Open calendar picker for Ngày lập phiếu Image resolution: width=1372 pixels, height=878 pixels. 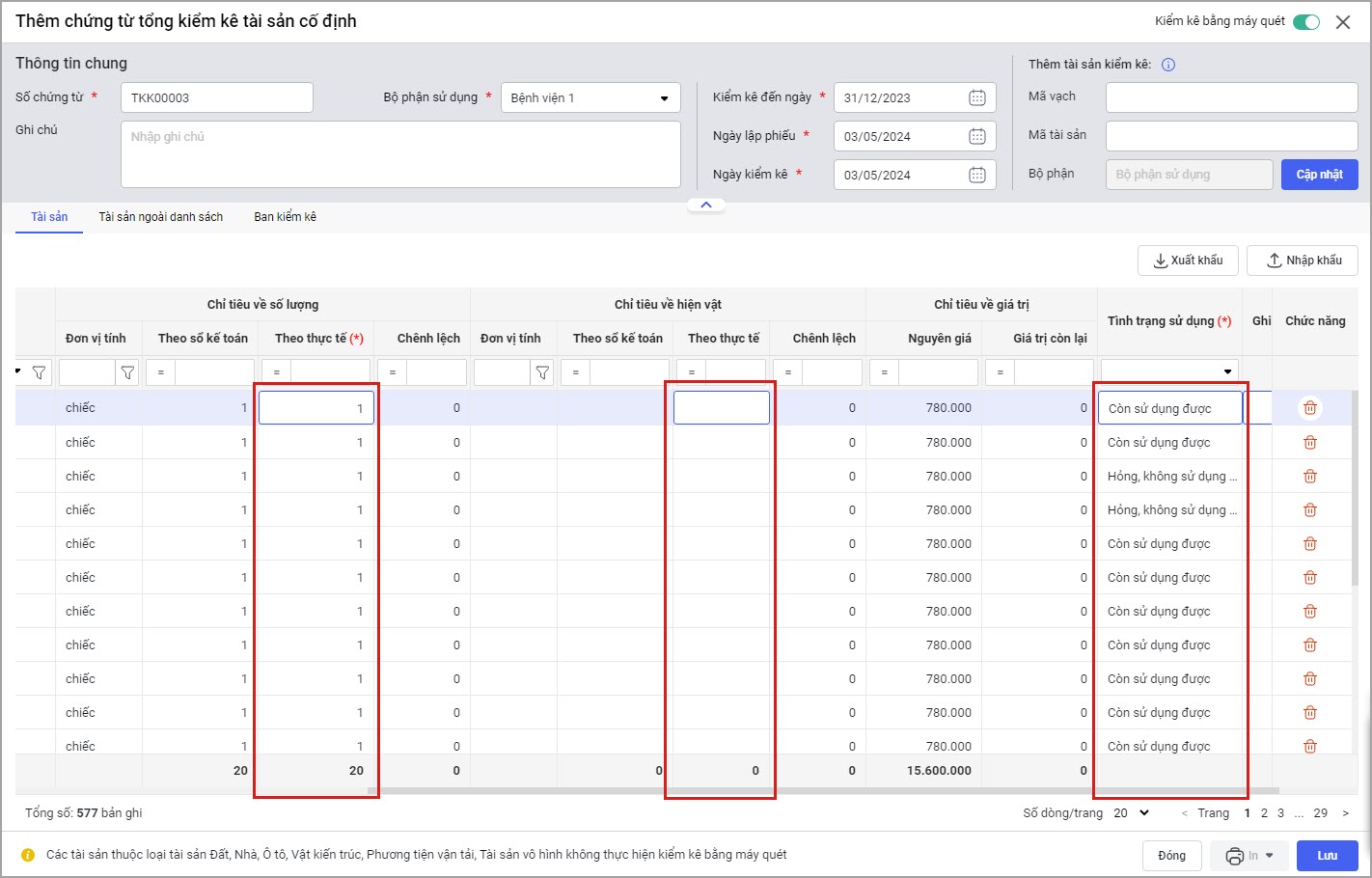click(x=976, y=136)
